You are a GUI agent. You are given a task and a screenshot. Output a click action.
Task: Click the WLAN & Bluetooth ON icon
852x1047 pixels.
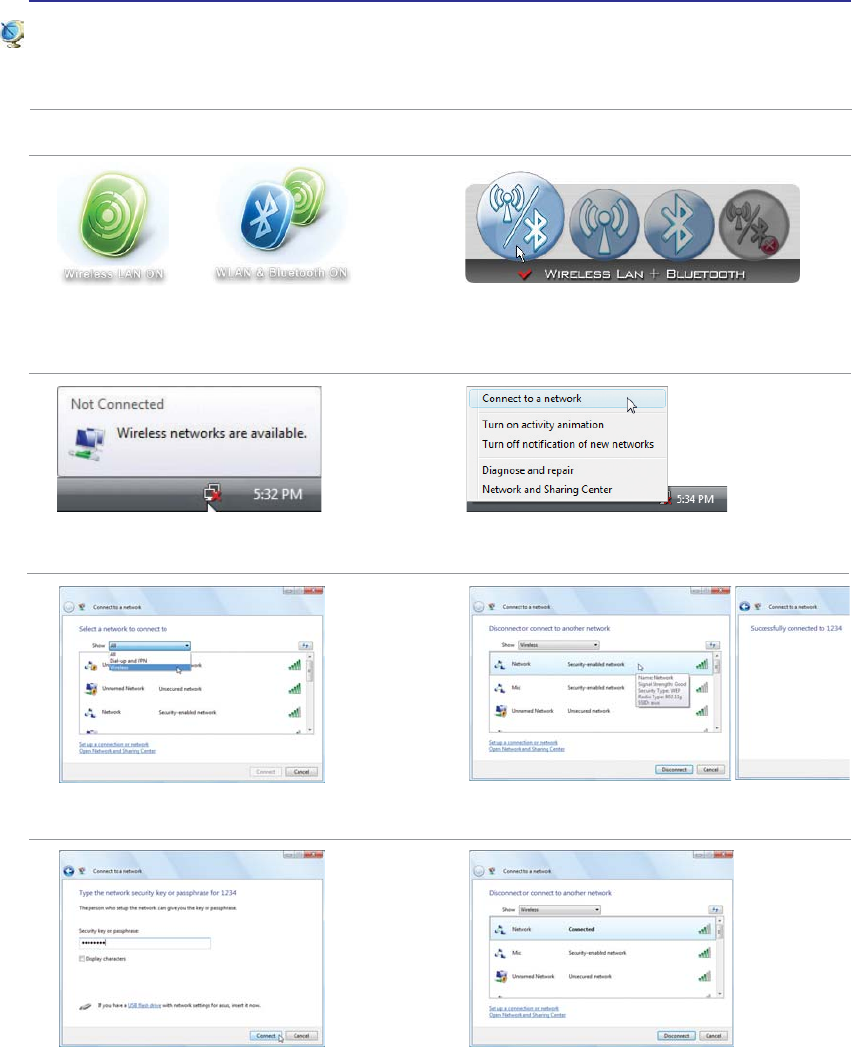(282, 212)
